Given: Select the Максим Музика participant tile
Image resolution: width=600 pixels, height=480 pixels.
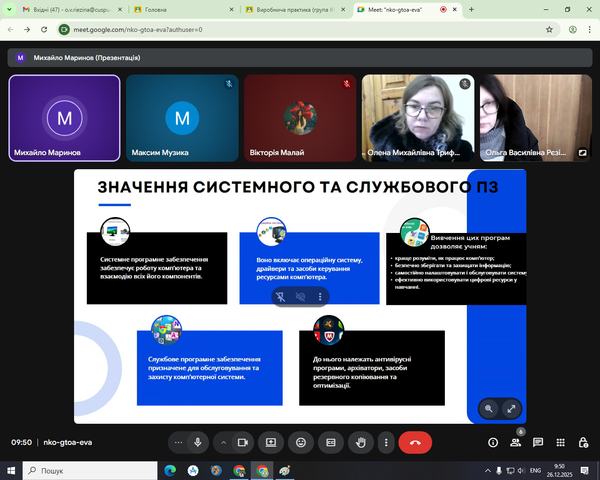Looking at the screenshot, I should coord(181,118).
